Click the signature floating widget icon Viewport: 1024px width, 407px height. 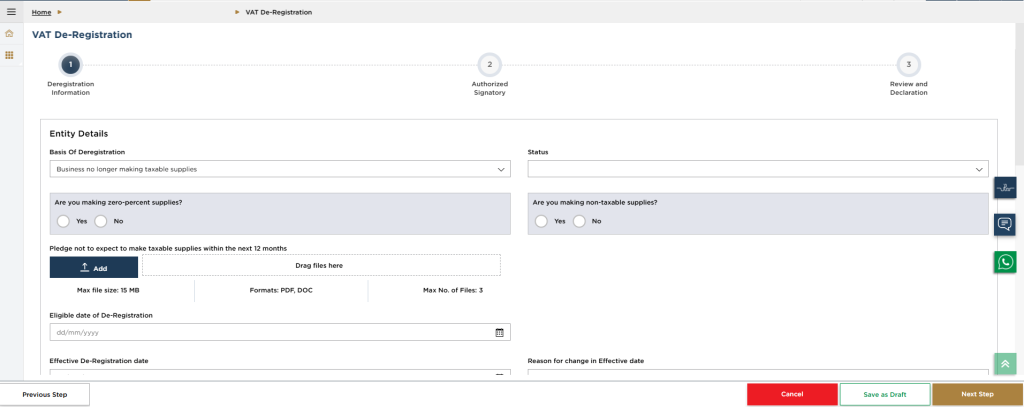coord(1004,187)
